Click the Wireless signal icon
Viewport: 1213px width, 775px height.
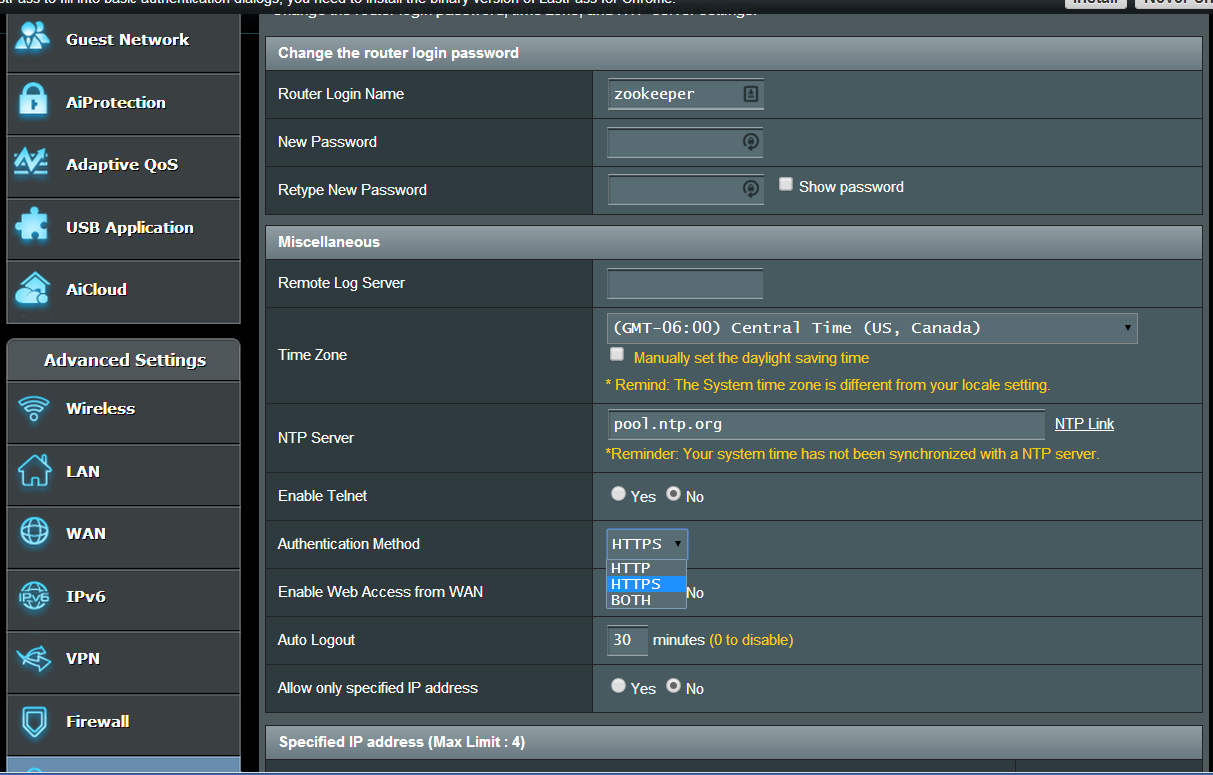(34, 408)
